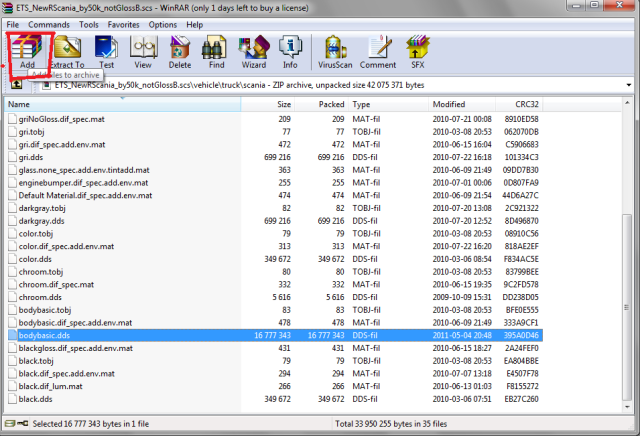Click file icon next to color.tobj

tap(12, 234)
